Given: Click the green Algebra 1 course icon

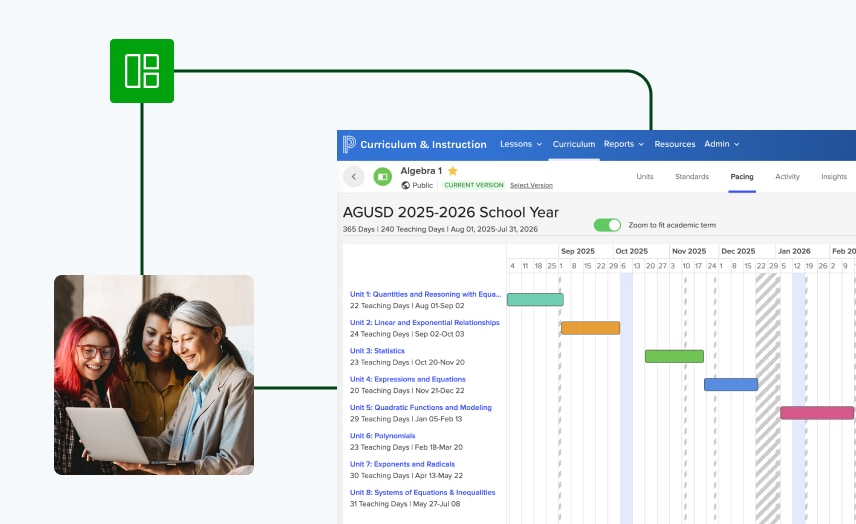Looking at the screenshot, I should point(383,176).
